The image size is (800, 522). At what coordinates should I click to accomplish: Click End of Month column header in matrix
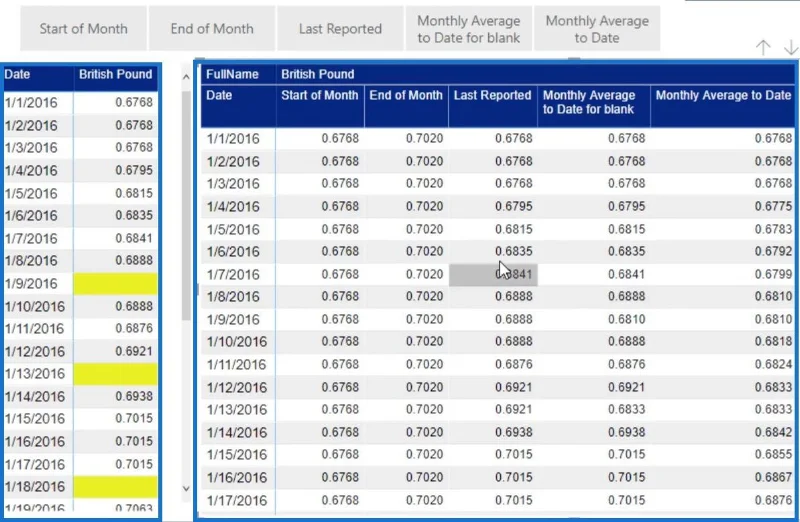point(406,95)
